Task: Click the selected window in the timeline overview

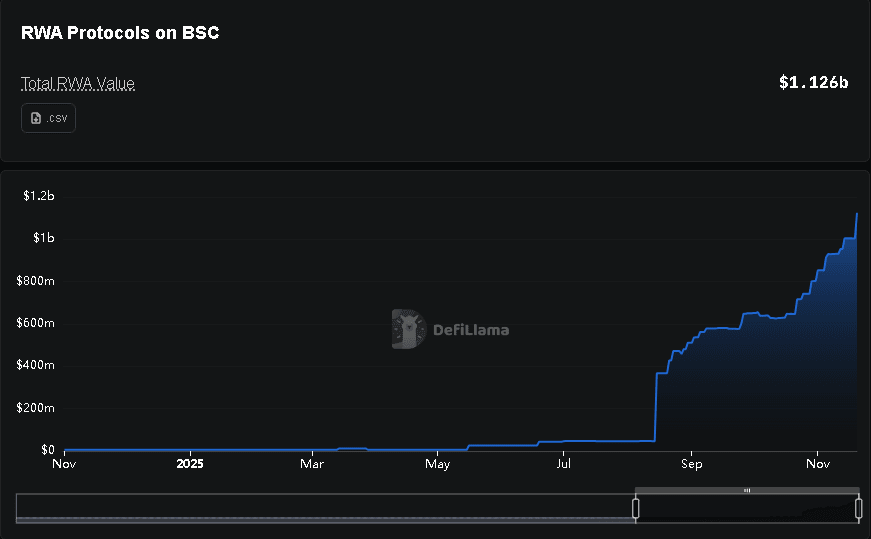Action: click(747, 510)
